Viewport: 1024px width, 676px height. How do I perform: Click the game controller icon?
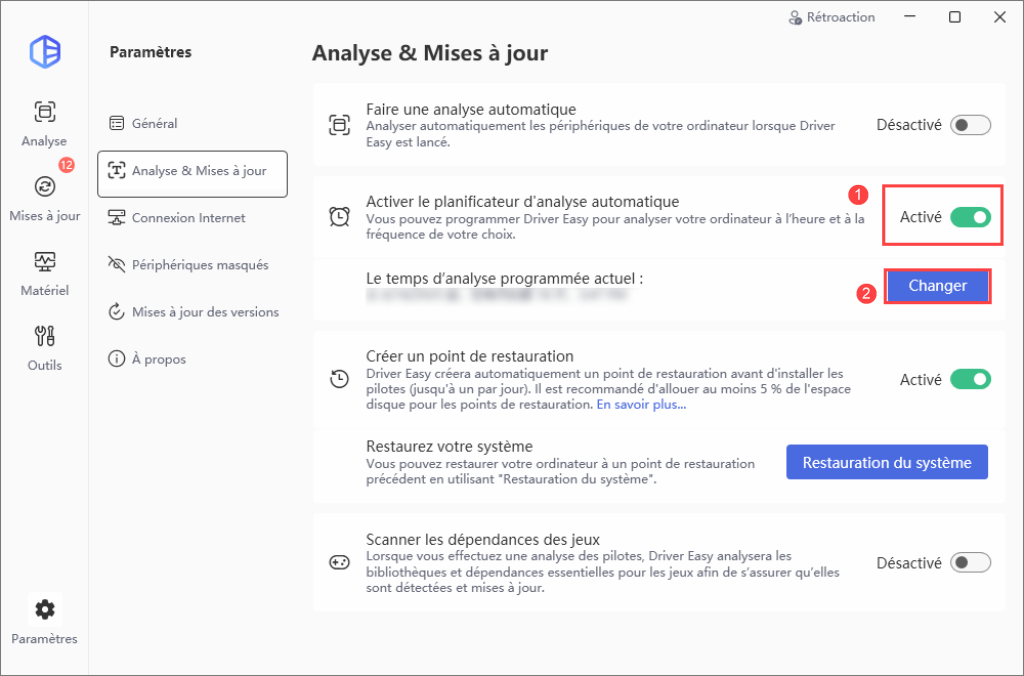(339, 562)
